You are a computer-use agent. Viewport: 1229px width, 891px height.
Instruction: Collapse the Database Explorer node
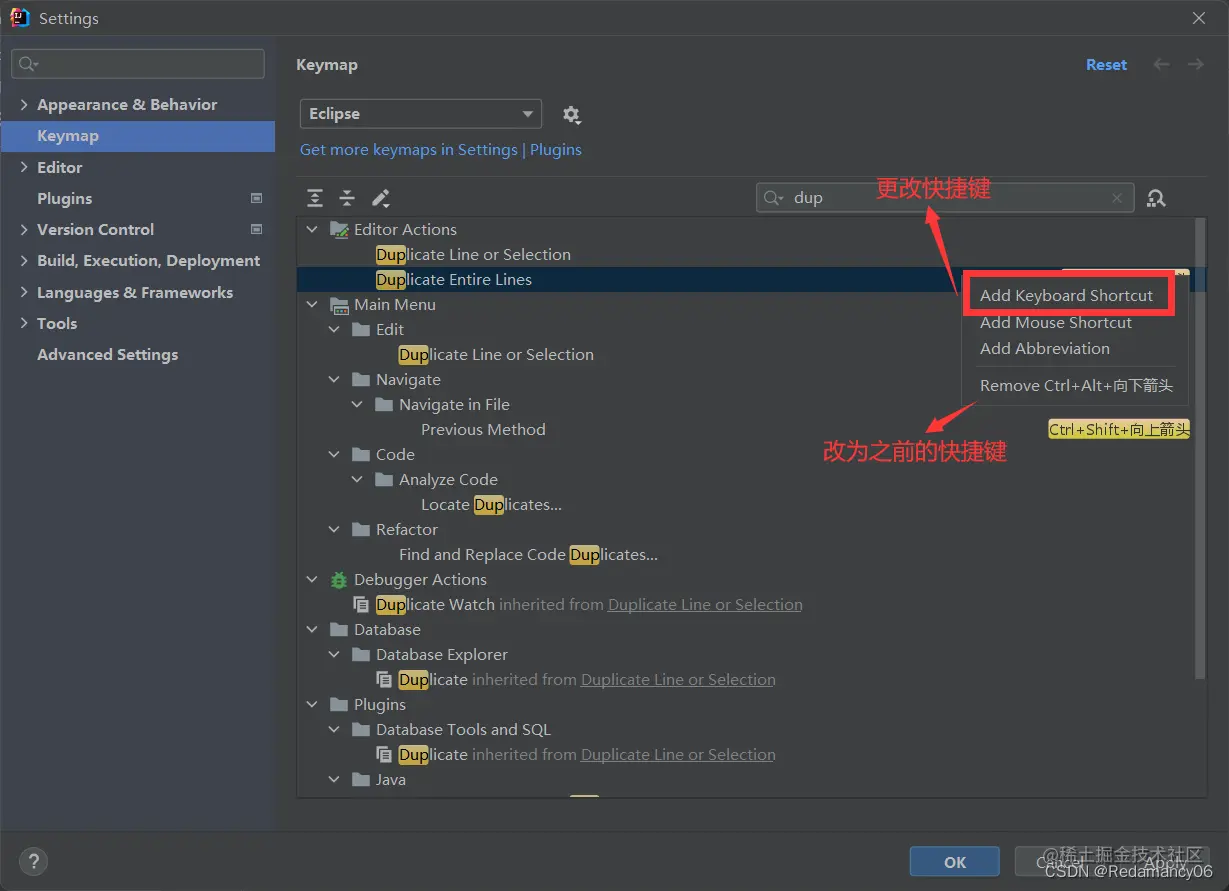click(x=335, y=654)
